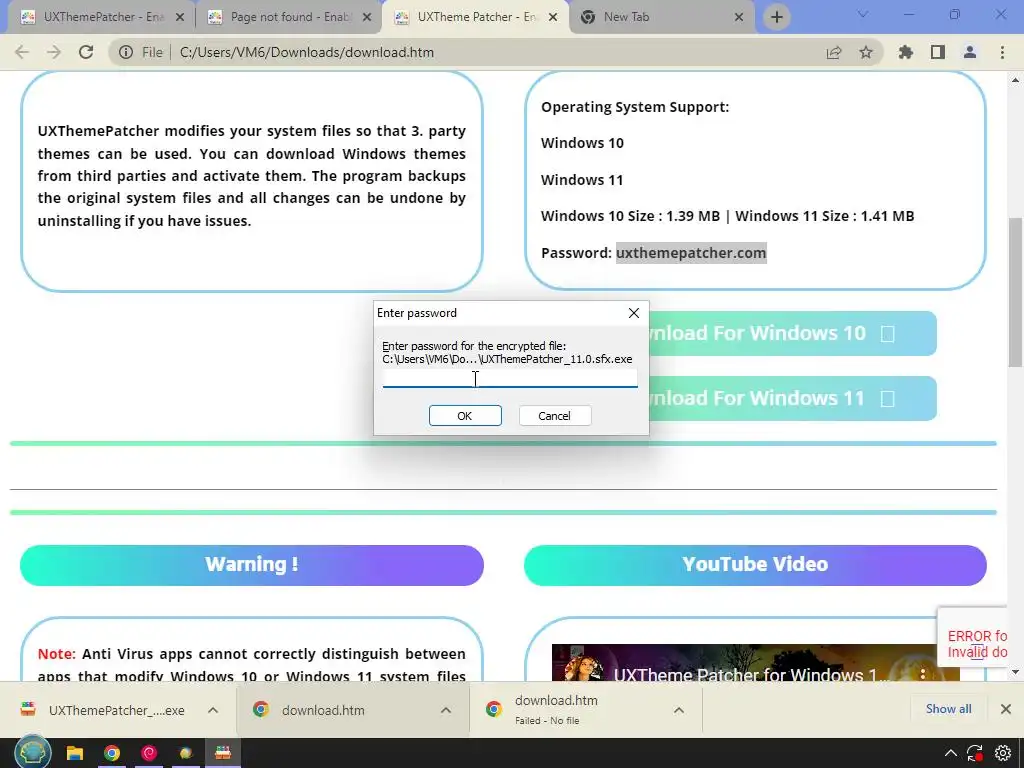This screenshot has width=1024, height=768.
Task: Show all downloads
Action: [948, 709]
